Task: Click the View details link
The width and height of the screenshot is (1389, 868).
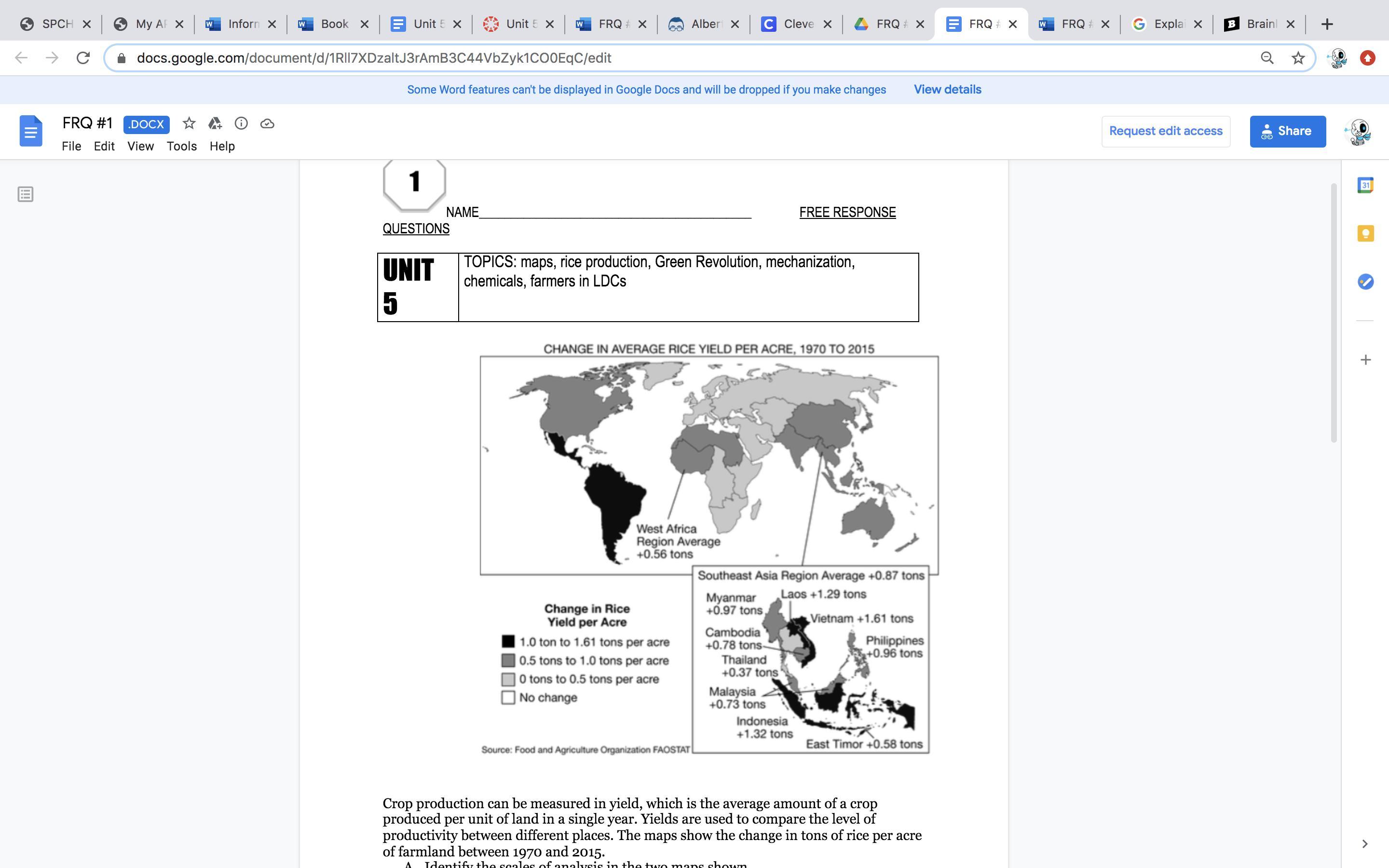Action: [x=947, y=90]
